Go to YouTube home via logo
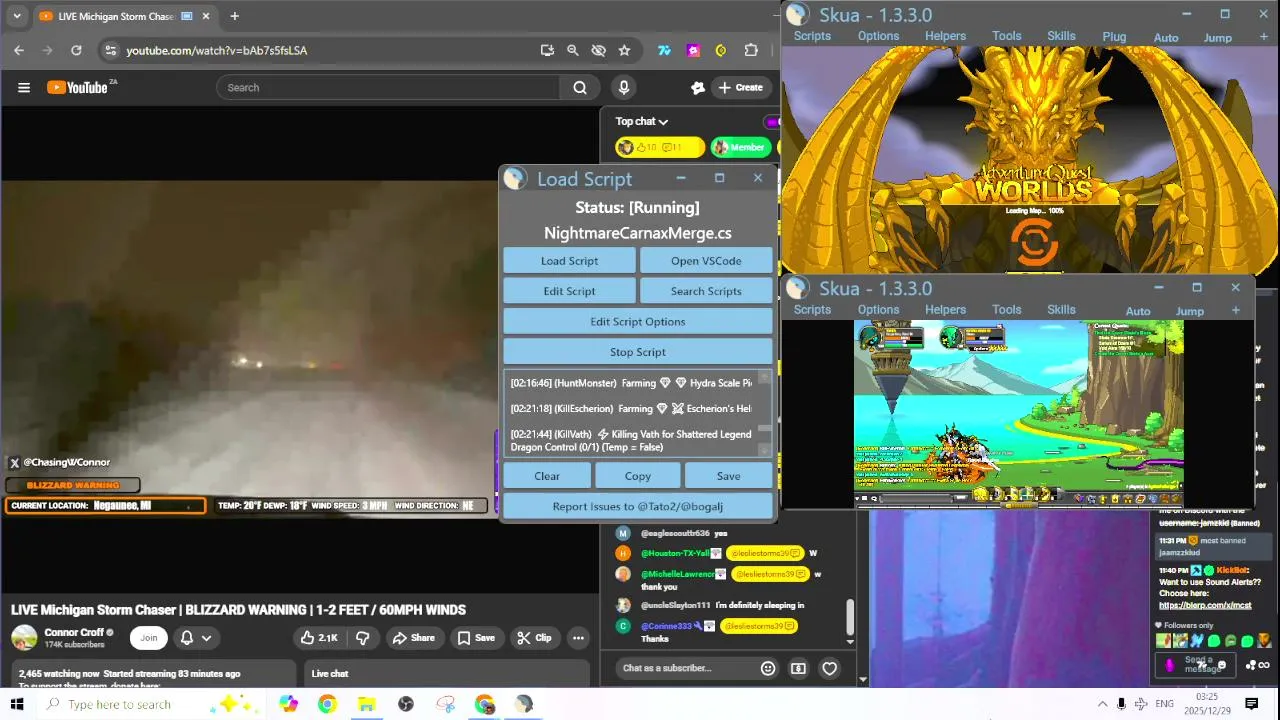The width and height of the screenshot is (1280, 720). pos(78,88)
